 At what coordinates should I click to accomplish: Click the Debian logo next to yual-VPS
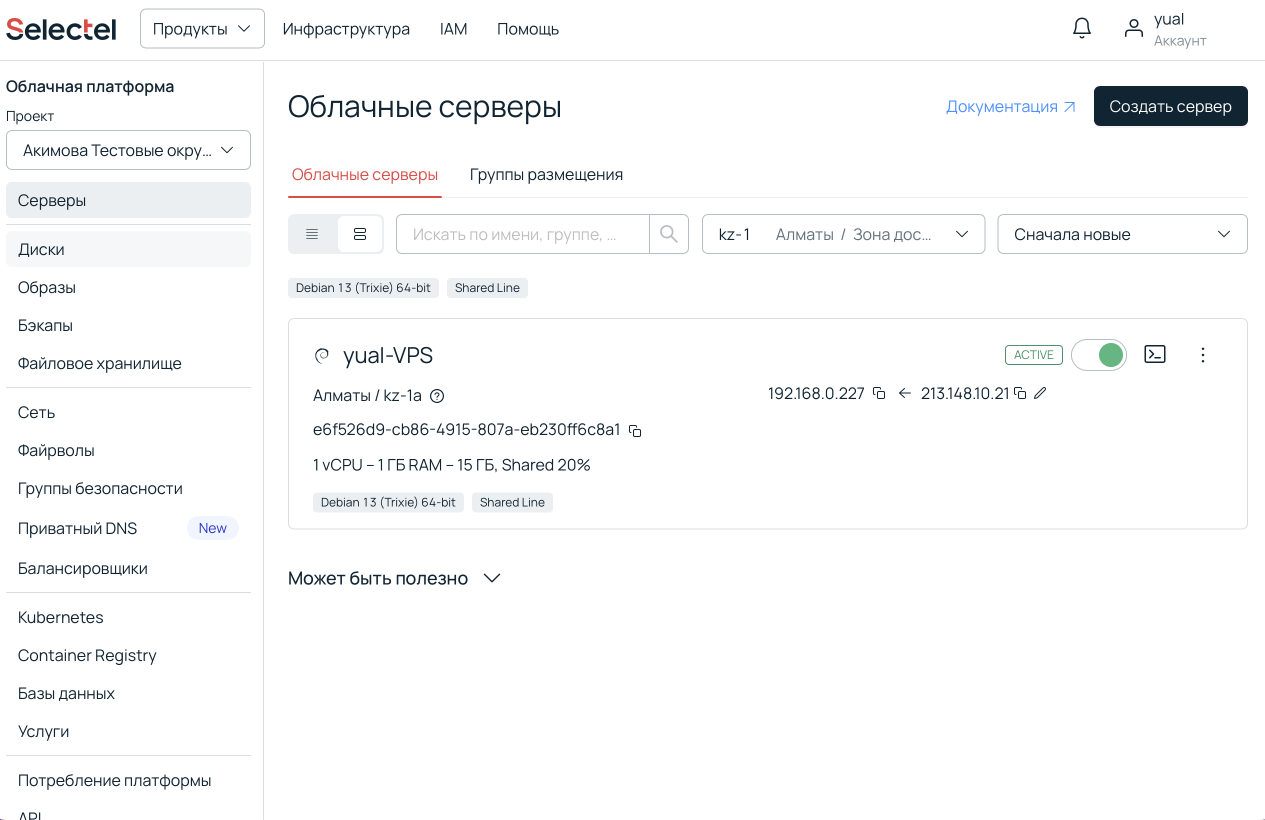(x=322, y=355)
